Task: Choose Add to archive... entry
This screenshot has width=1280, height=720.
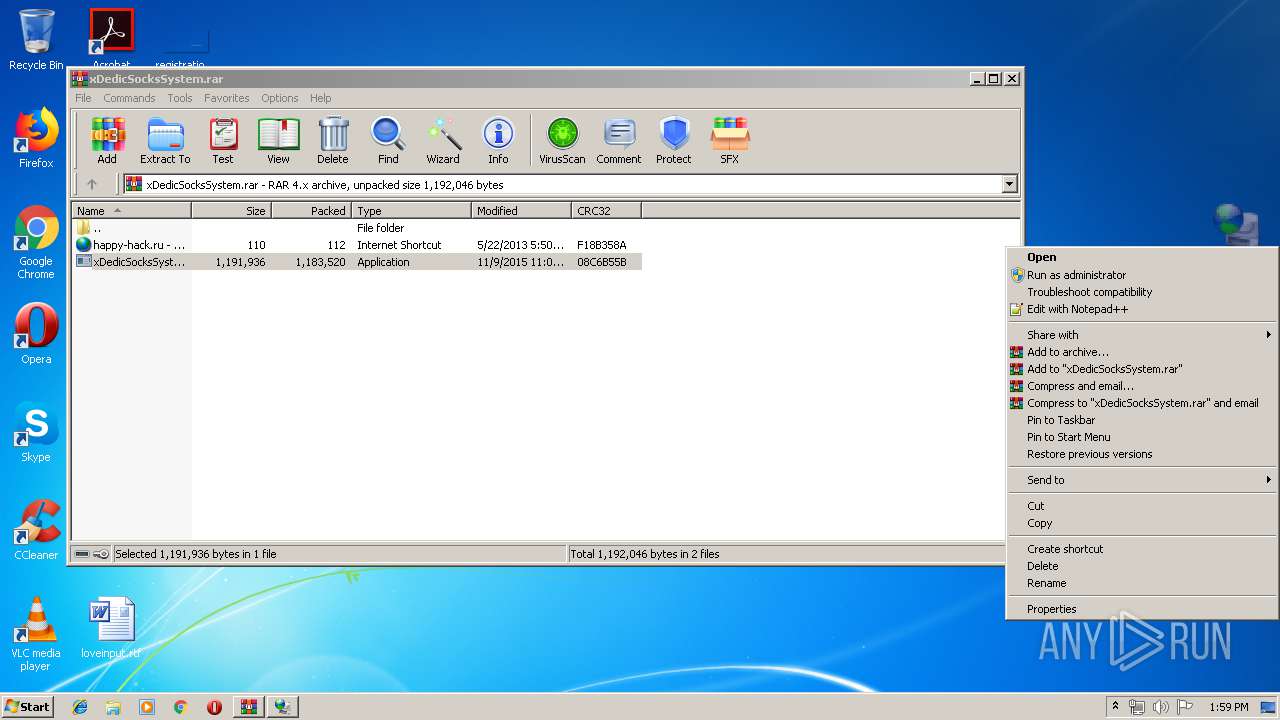Action: [x=1142, y=352]
